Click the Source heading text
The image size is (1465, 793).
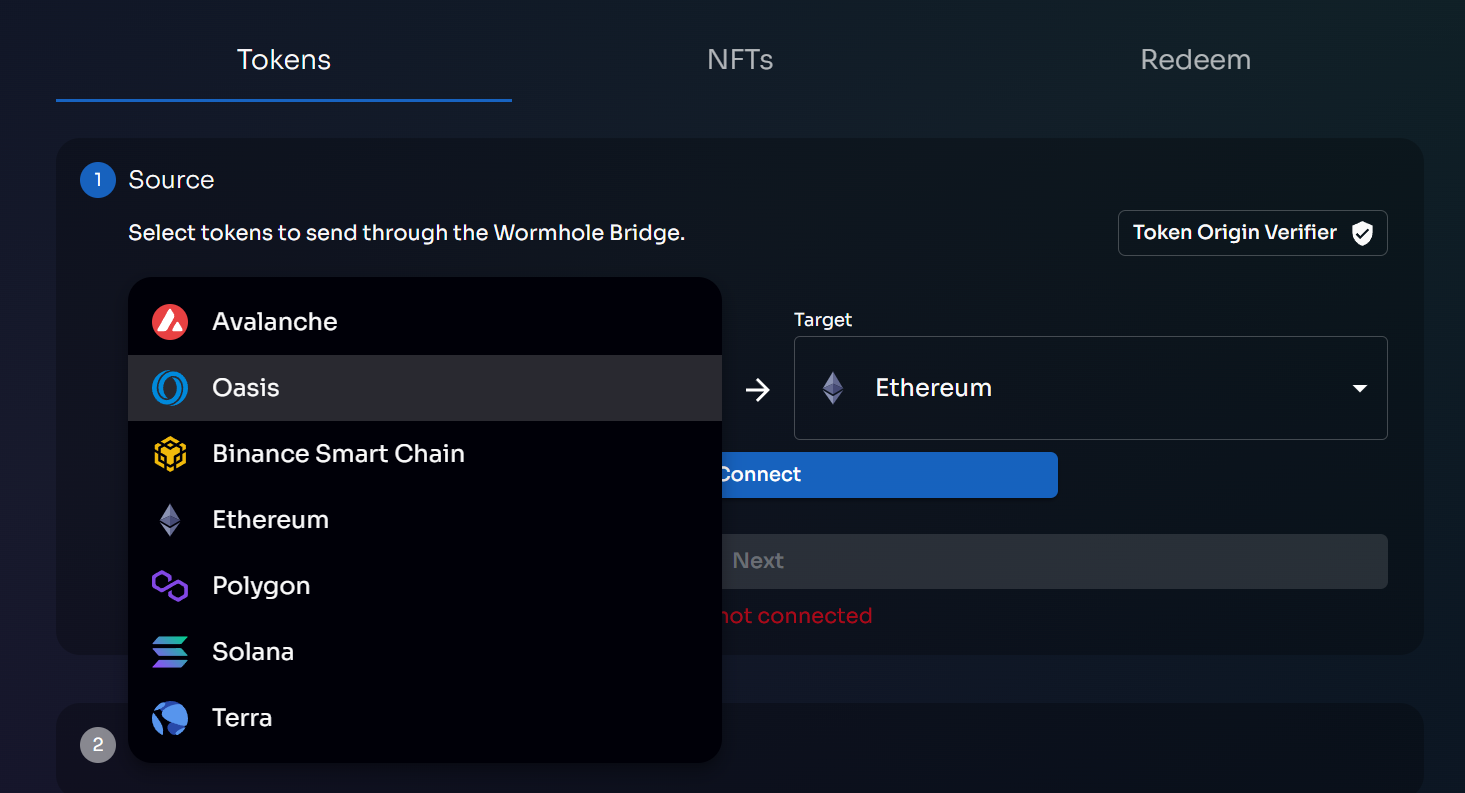(x=171, y=180)
